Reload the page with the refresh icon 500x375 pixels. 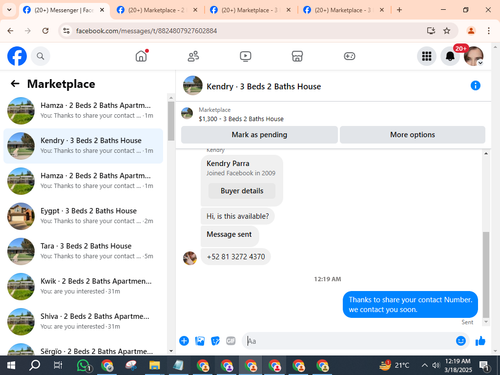(45, 31)
